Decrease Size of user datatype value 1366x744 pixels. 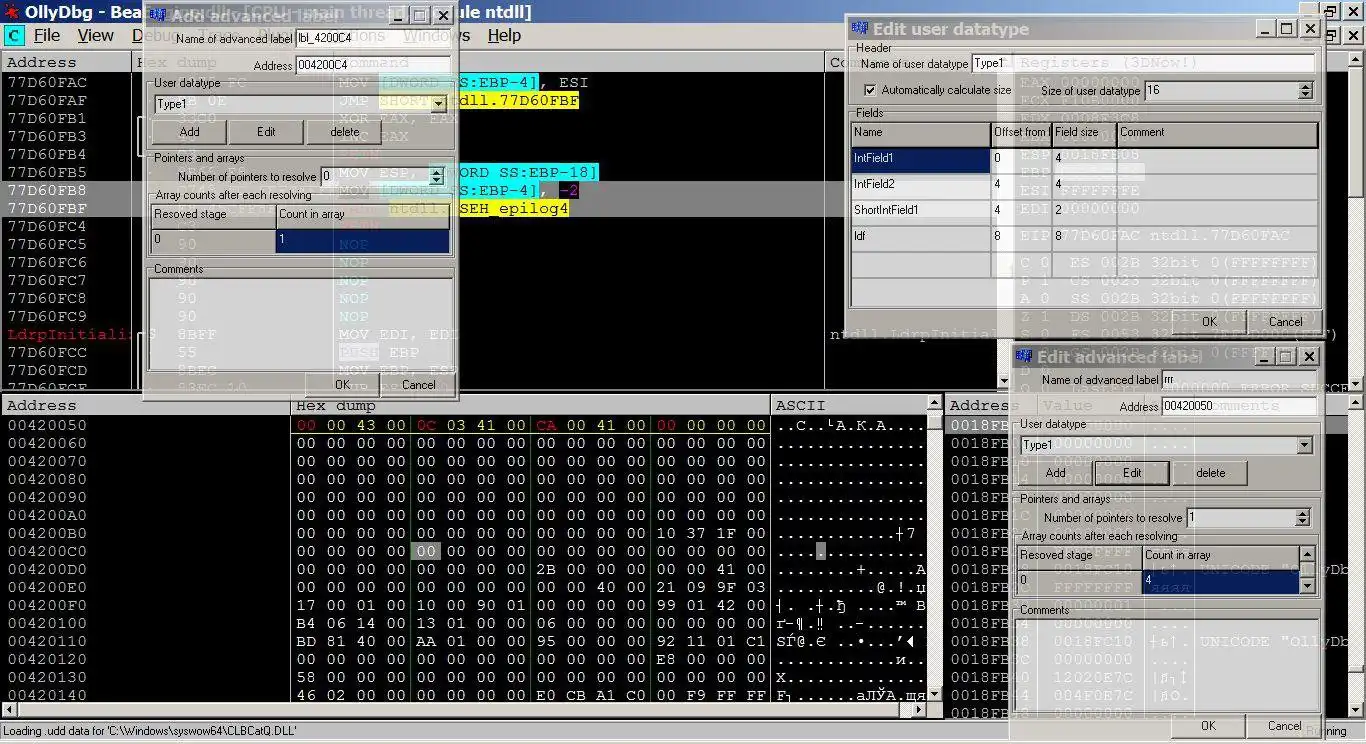click(x=1305, y=95)
